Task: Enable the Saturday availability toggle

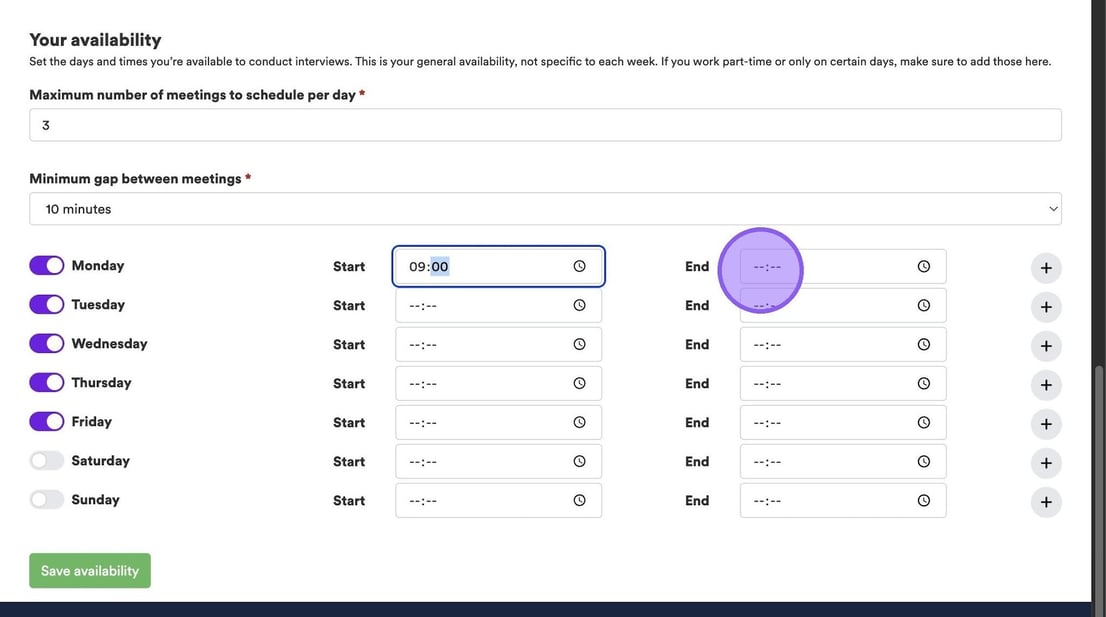Action: click(47, 460)
